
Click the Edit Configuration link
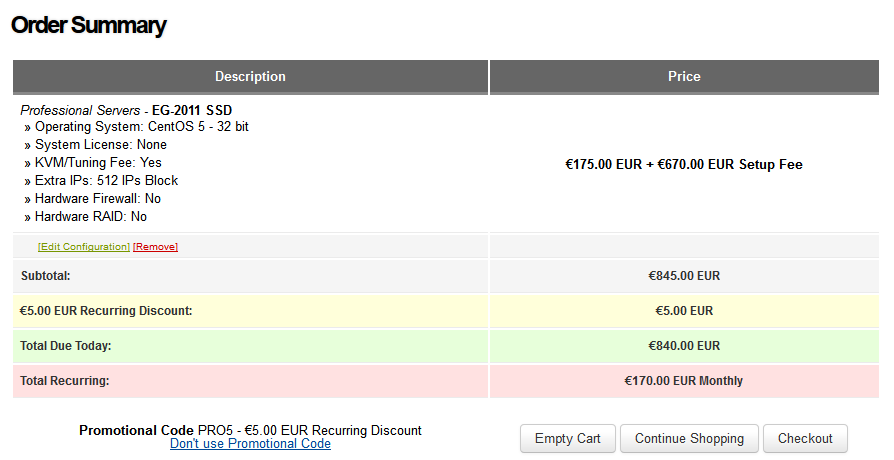click(x=84, y=247)
